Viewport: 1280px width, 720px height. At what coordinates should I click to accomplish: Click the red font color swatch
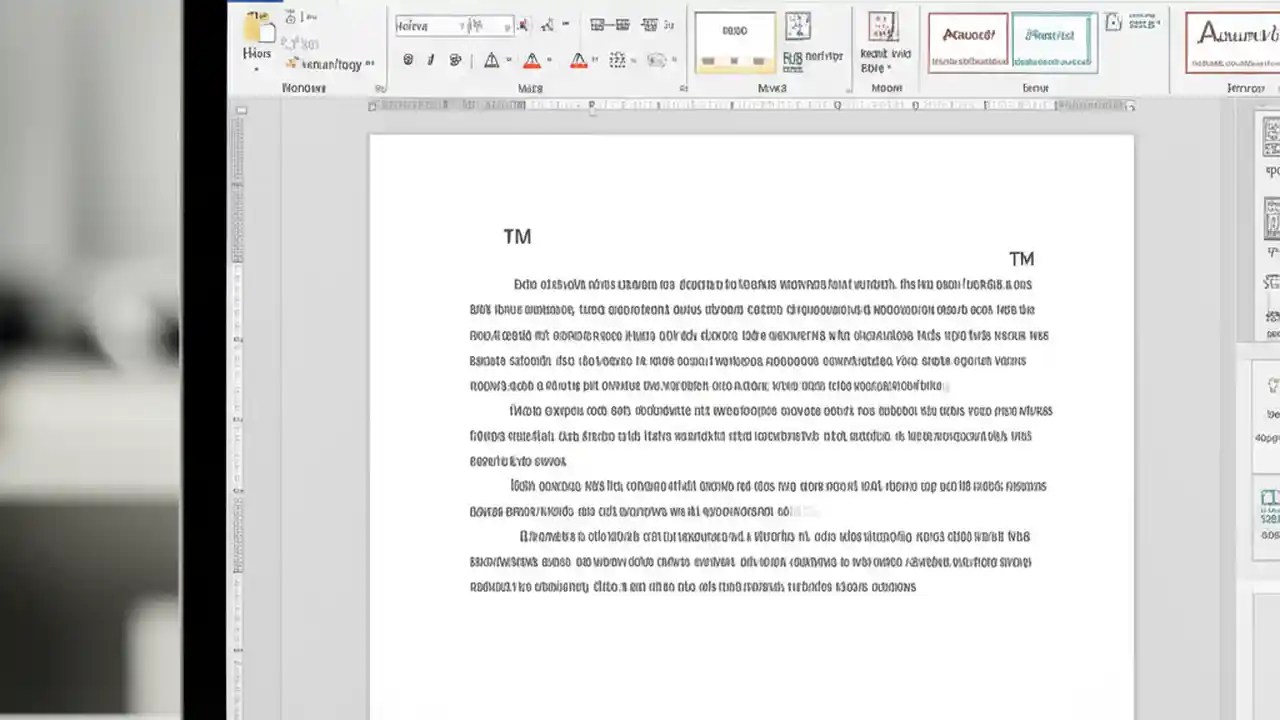[x=578, y=67]
